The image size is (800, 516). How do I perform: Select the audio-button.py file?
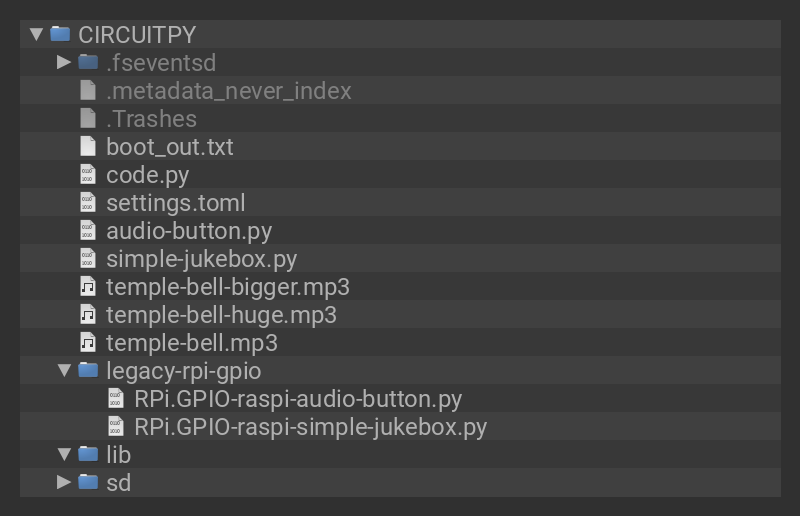point(189,231)
